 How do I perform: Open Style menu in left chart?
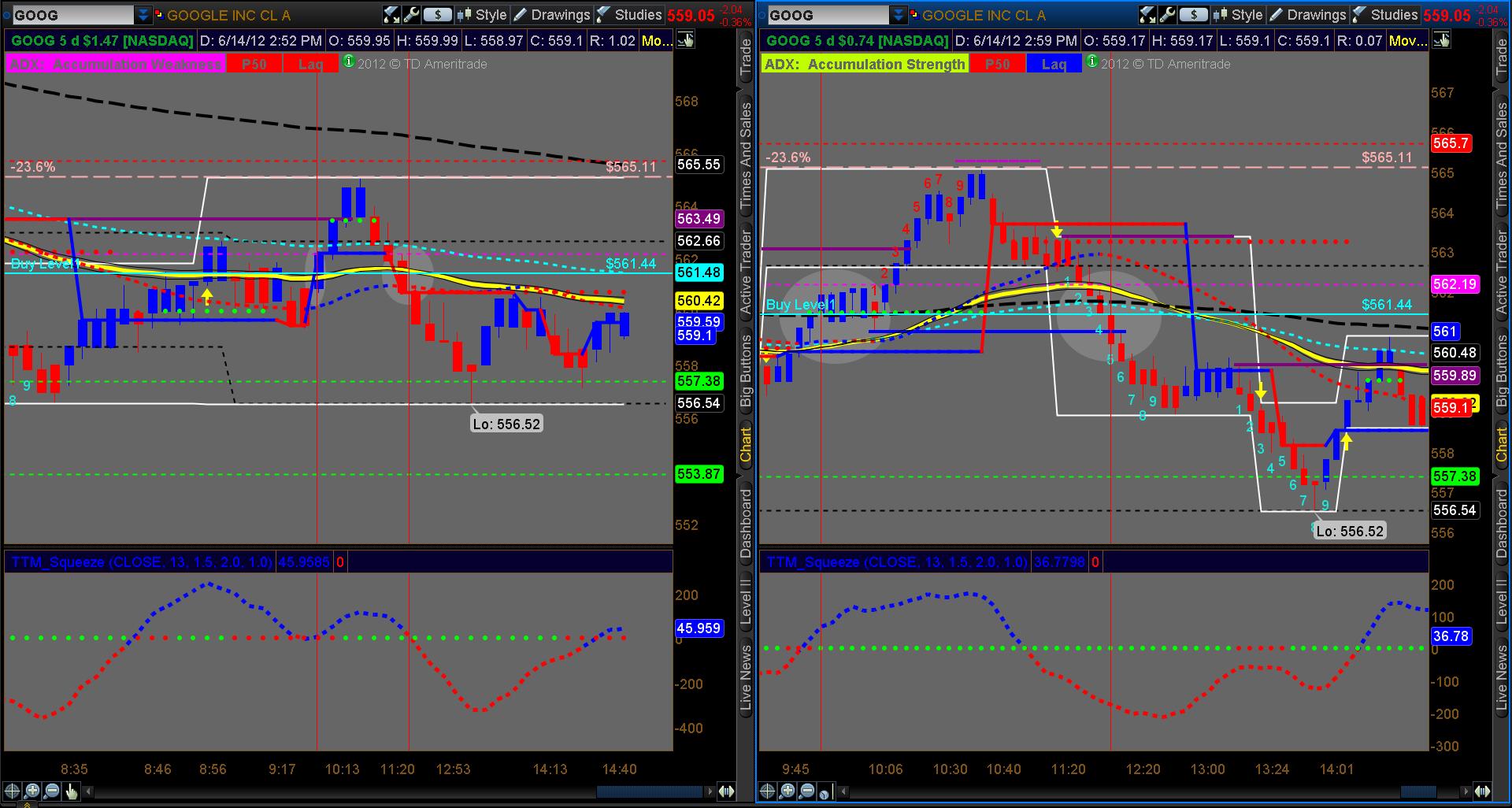click(x=482, y=15)
